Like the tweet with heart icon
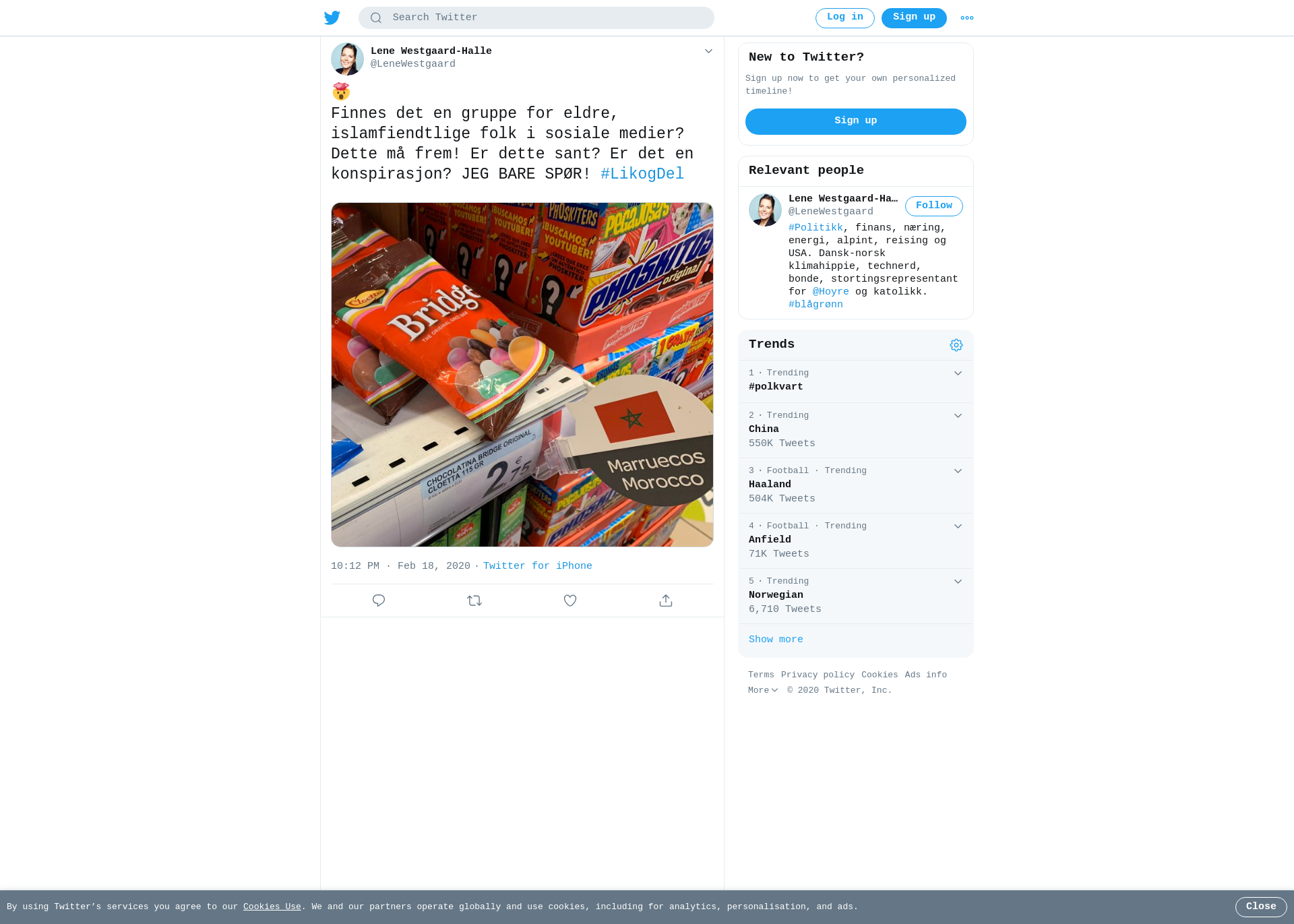This screenshot has height=924, width=1294. [x=570, y=600]
